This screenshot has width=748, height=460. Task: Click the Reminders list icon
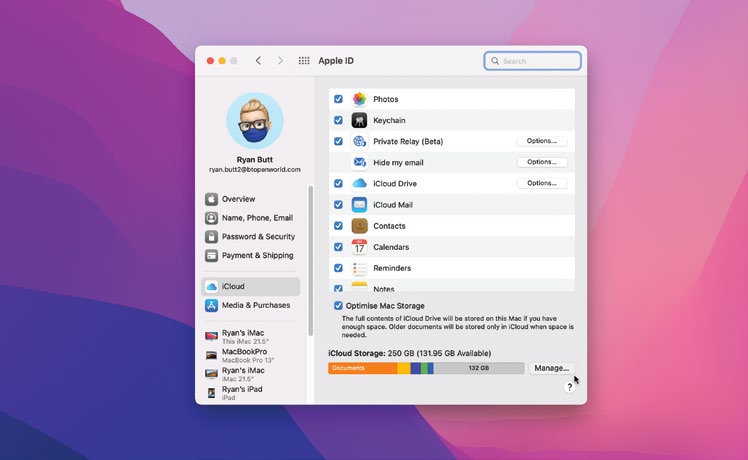point(359,268)
